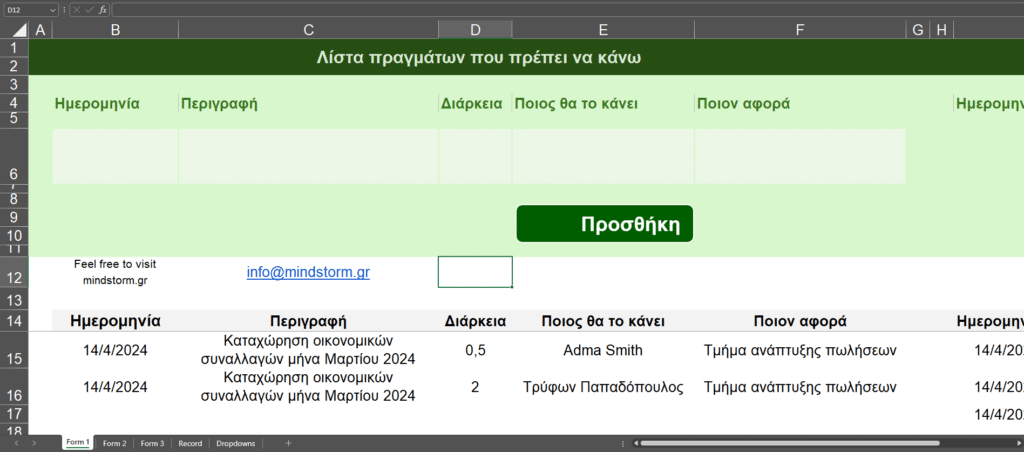
Task: Click the Insert Function fx icon
Action: point(102,9)
